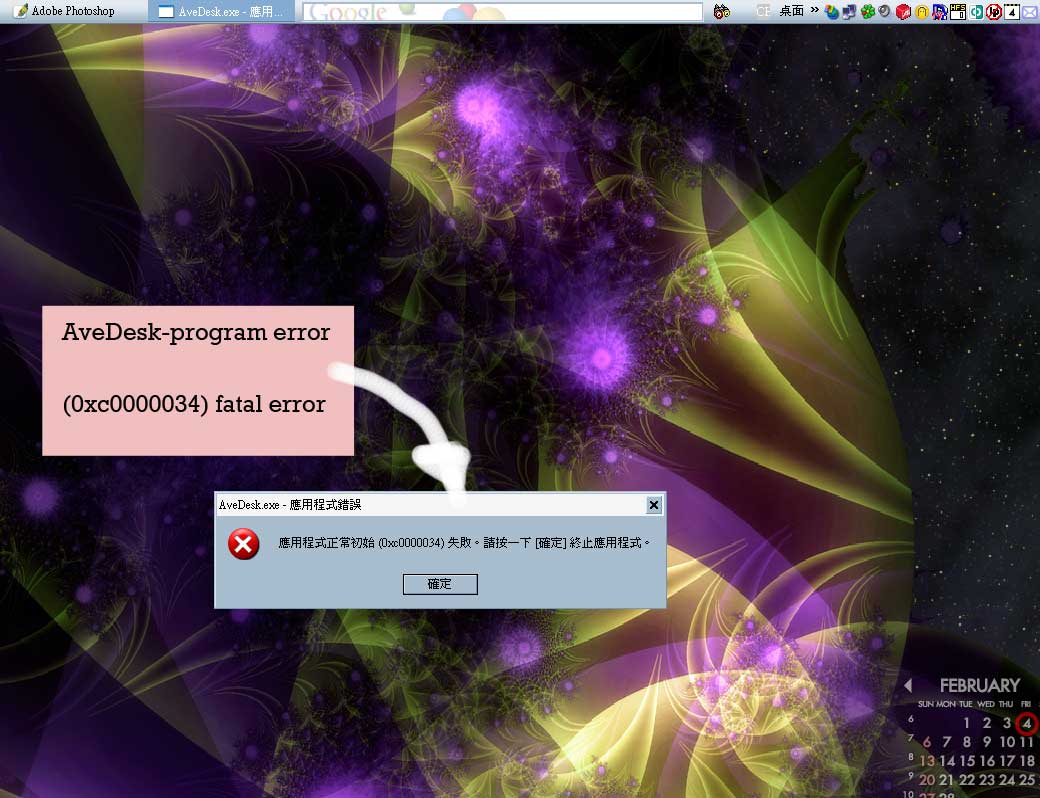Close the AveDesk.exe error dialog

(x=653, y=505)
